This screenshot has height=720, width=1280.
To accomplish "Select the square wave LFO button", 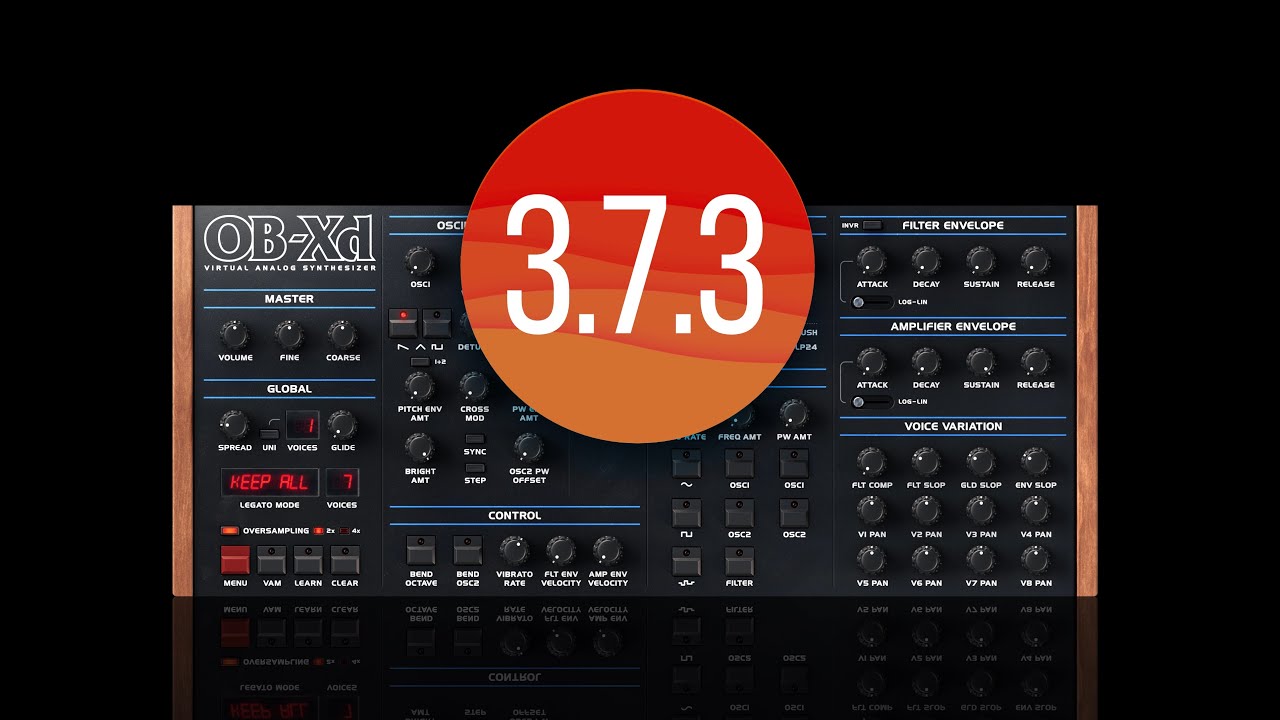I will tap(686, 513).
